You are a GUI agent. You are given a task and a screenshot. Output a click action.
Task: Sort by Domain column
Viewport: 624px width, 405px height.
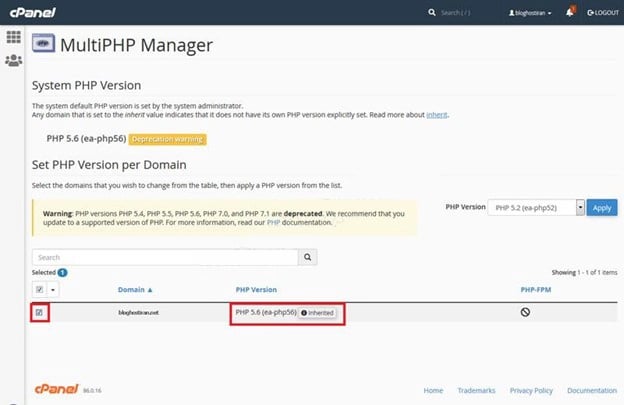coord(135,290)
